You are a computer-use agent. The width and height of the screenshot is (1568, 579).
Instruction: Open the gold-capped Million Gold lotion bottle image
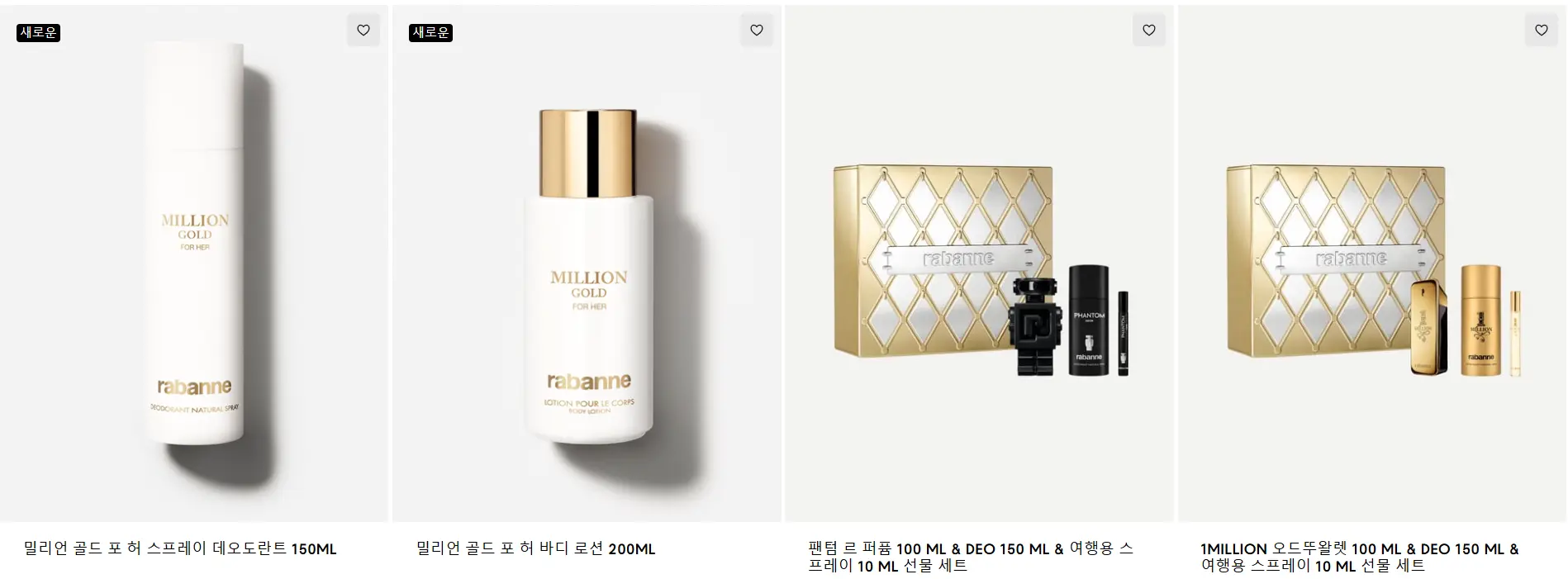click(588, 274)
